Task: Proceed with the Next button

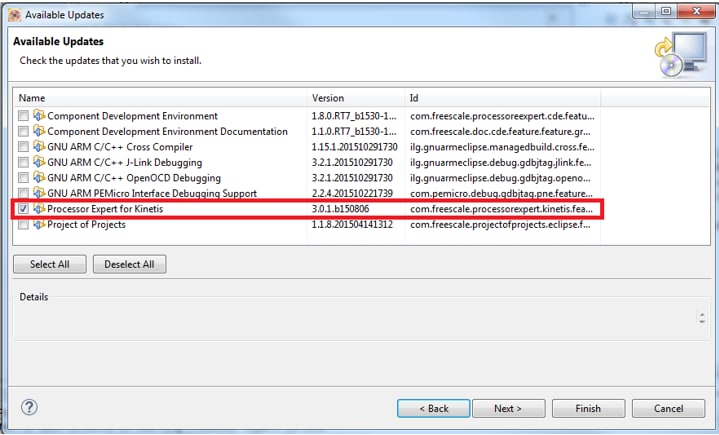Action: [x=507, y=408]
